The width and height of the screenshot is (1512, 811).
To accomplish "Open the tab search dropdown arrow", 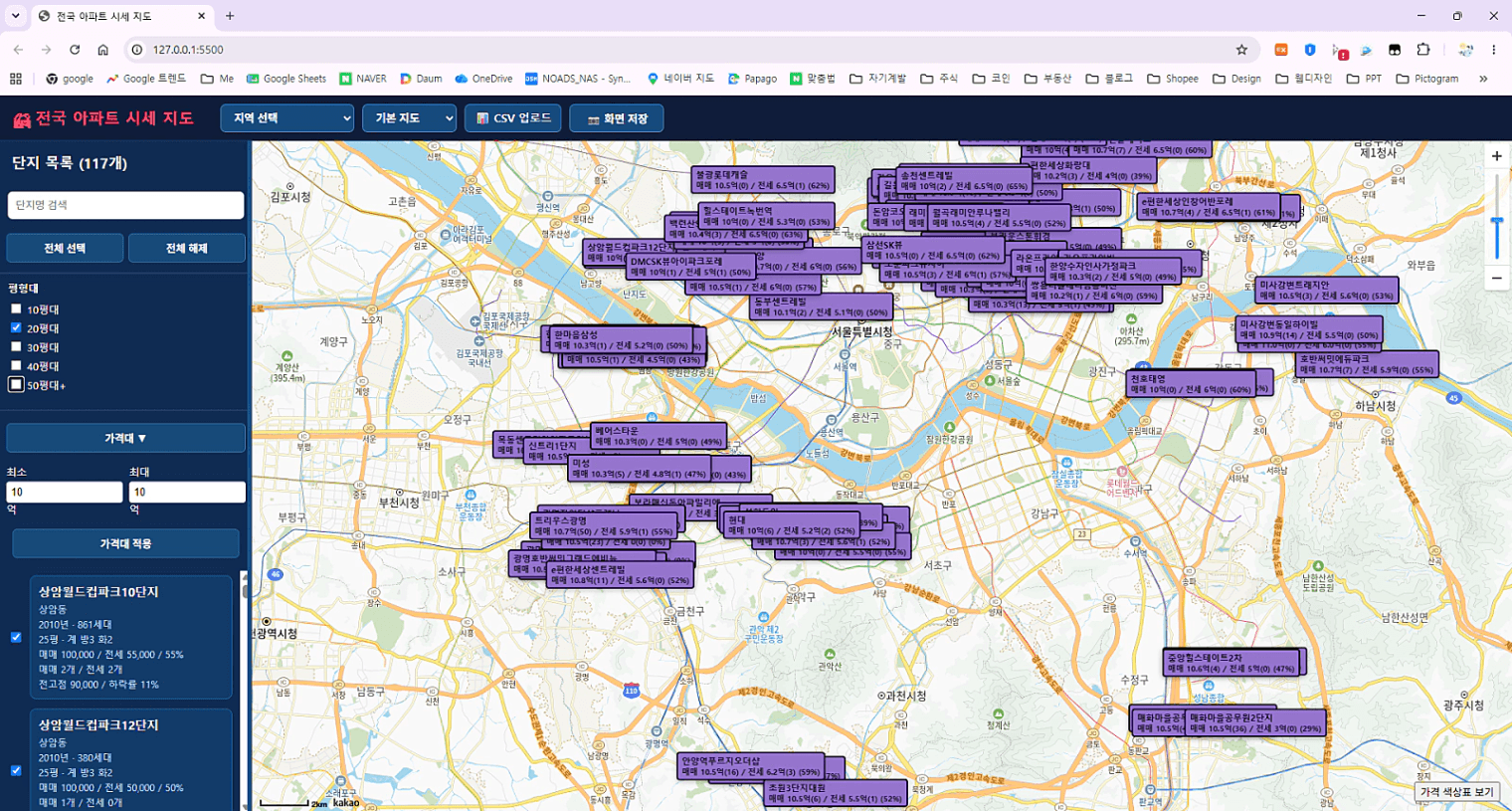I will (x=16, y=16).
